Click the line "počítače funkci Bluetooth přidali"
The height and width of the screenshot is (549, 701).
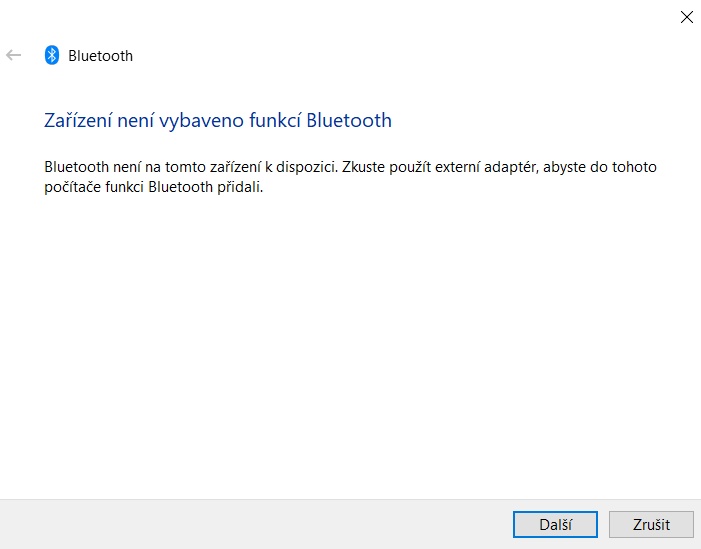click(154, 187)
